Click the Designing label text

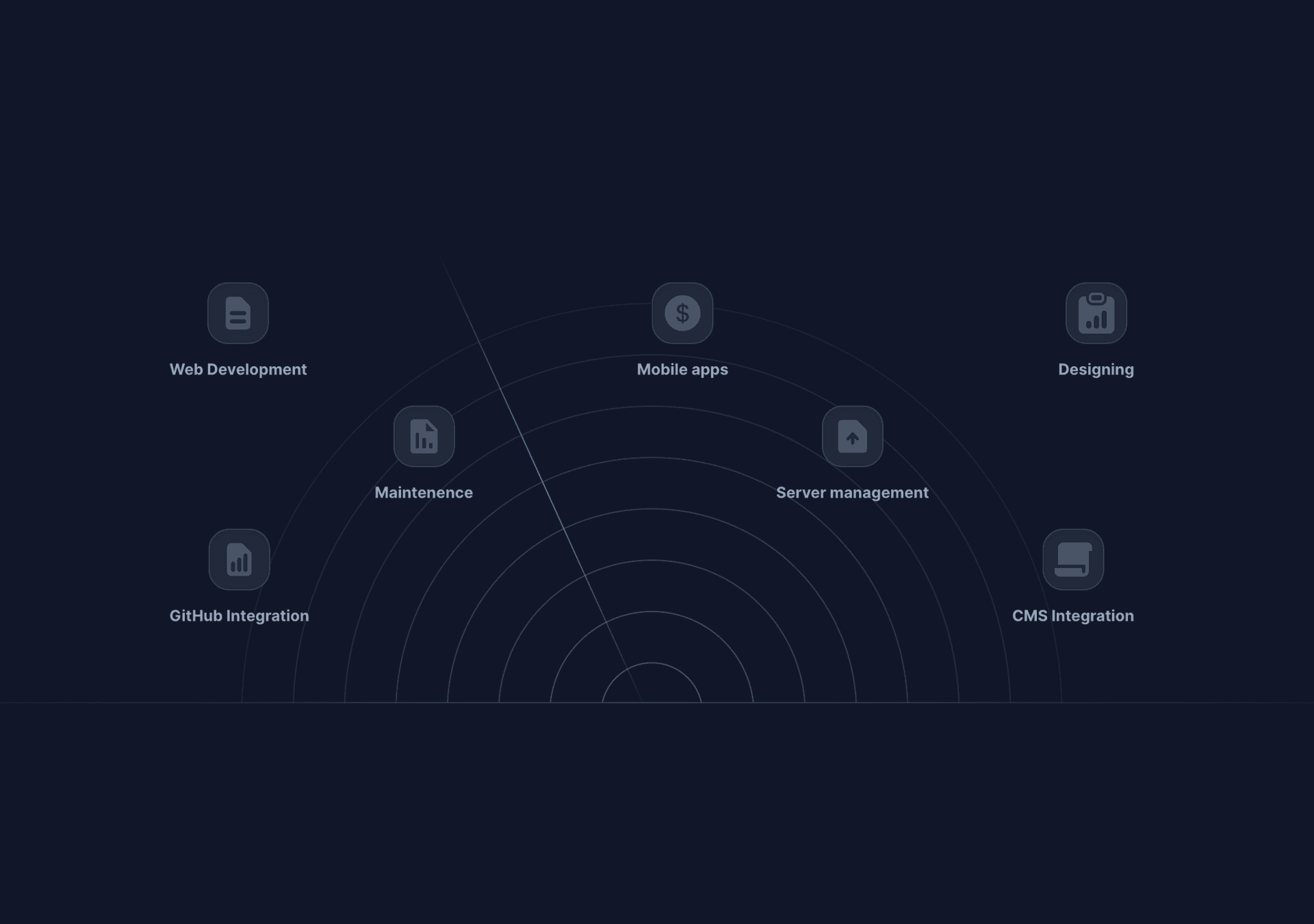pos(1096,370)
